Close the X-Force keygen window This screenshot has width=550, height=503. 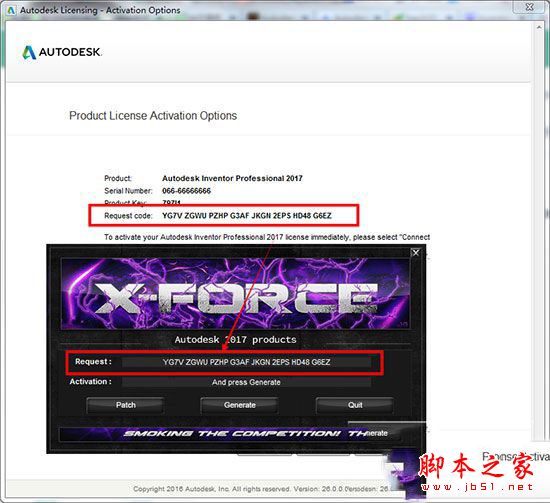416,253
